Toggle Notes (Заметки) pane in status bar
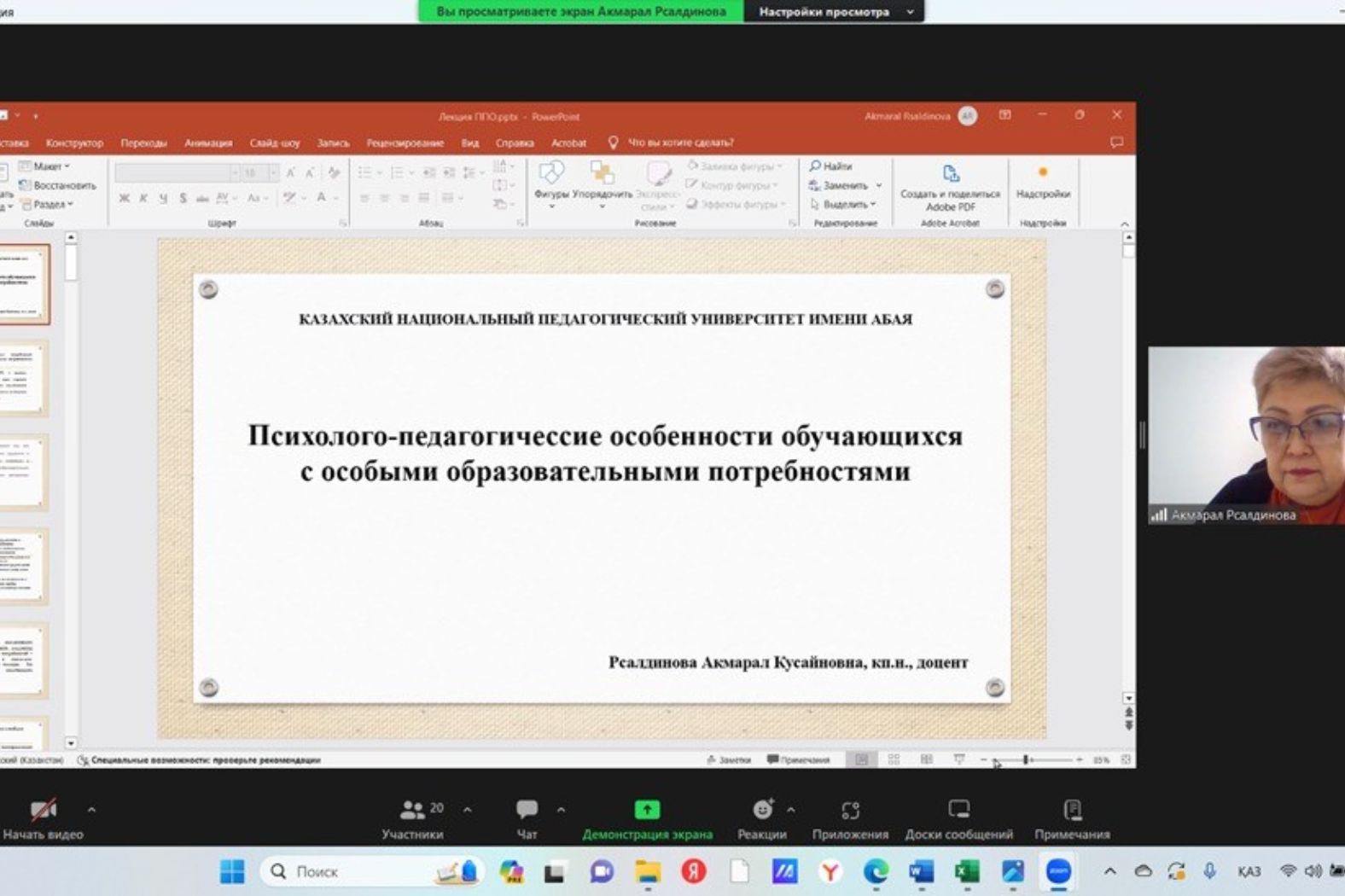Viewport: 1345px width, 896px height. click(730, 759)
